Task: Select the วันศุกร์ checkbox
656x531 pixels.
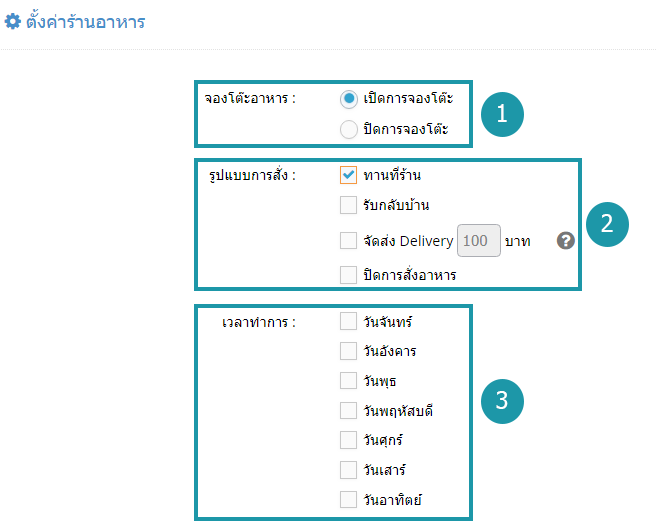Action: click(x=348, y=440)
